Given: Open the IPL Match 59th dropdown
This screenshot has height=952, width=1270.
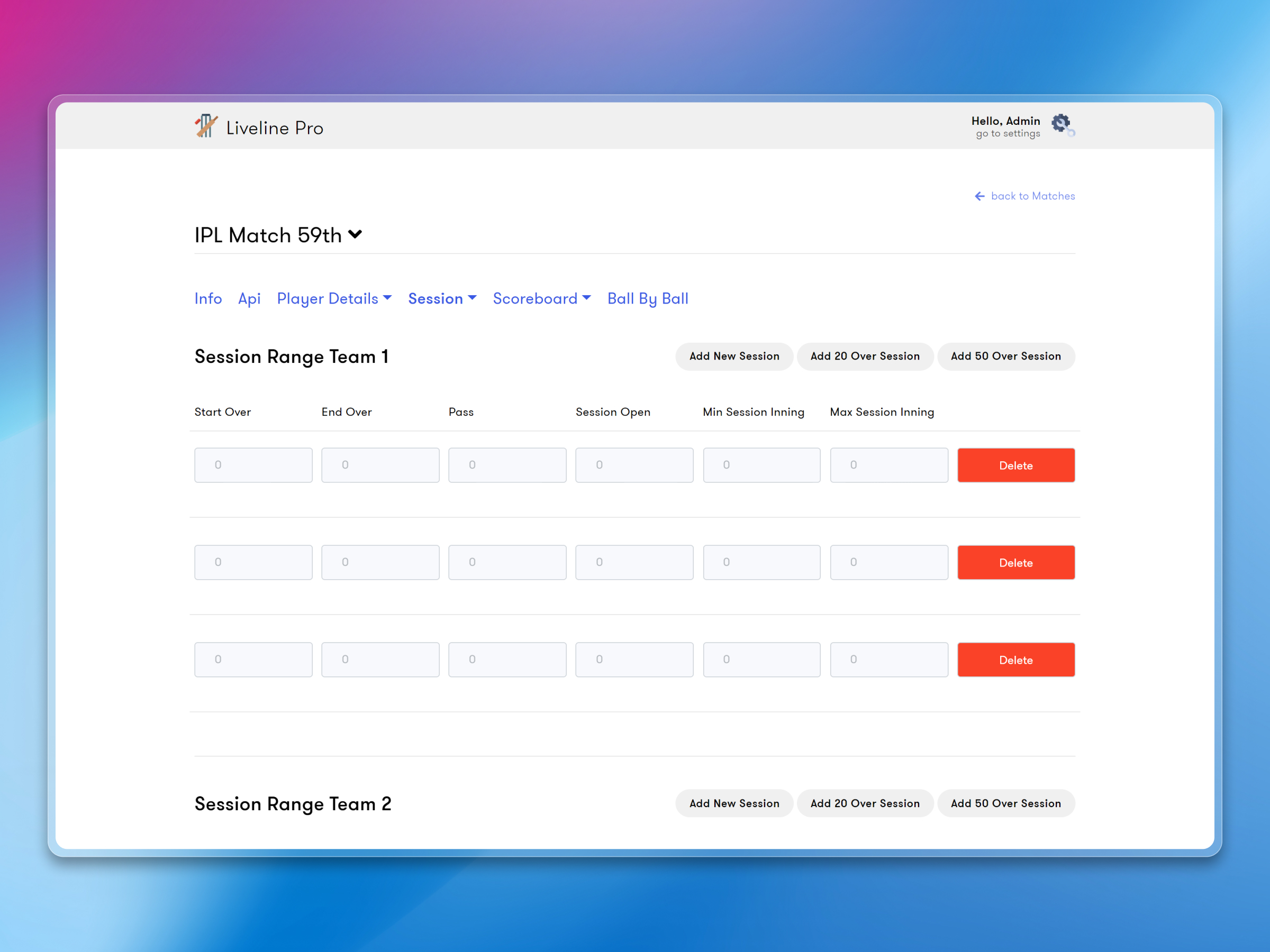Looking at the screenshot, I should pos(355,234).
